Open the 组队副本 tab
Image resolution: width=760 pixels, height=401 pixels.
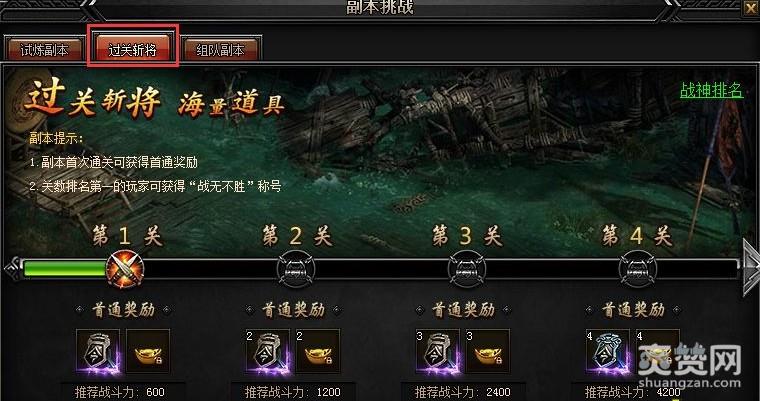tap(221, 49)
